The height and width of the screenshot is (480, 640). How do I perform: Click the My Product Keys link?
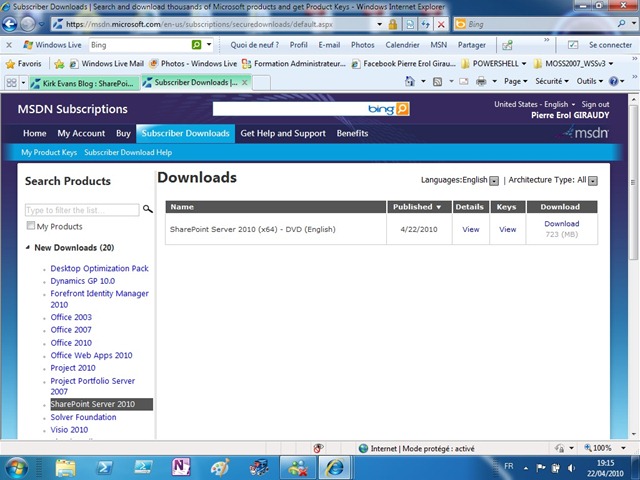tap(49, 153)
